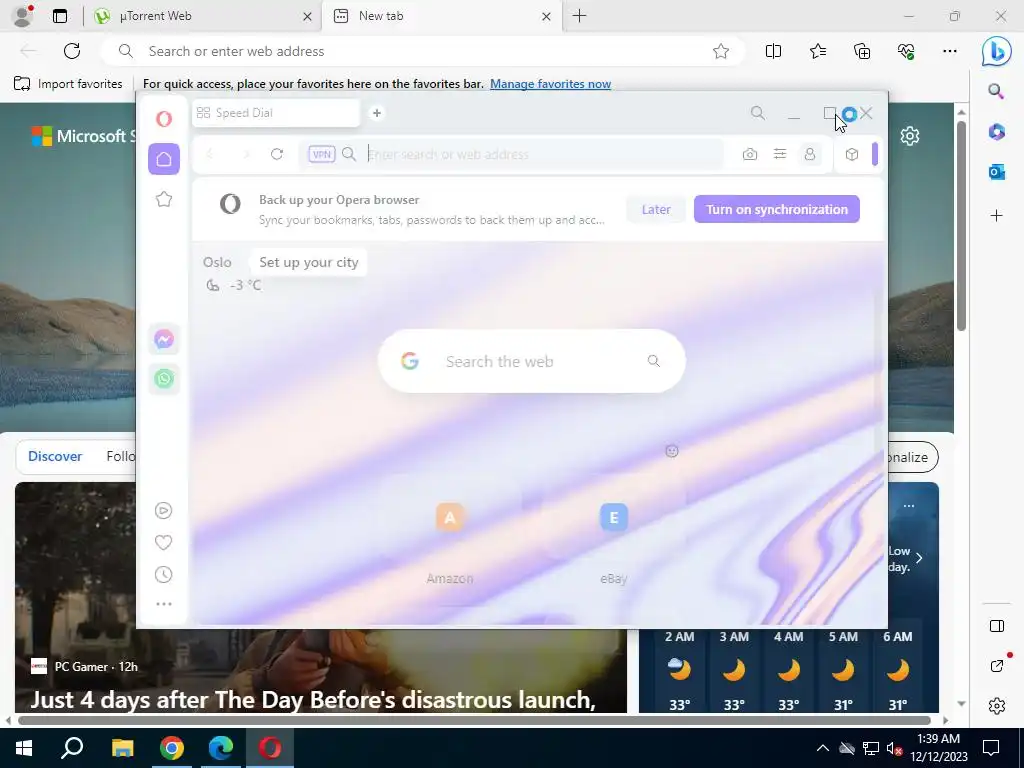Open Microsoft 365 in the Edge sidebar

tap(996, 131)
